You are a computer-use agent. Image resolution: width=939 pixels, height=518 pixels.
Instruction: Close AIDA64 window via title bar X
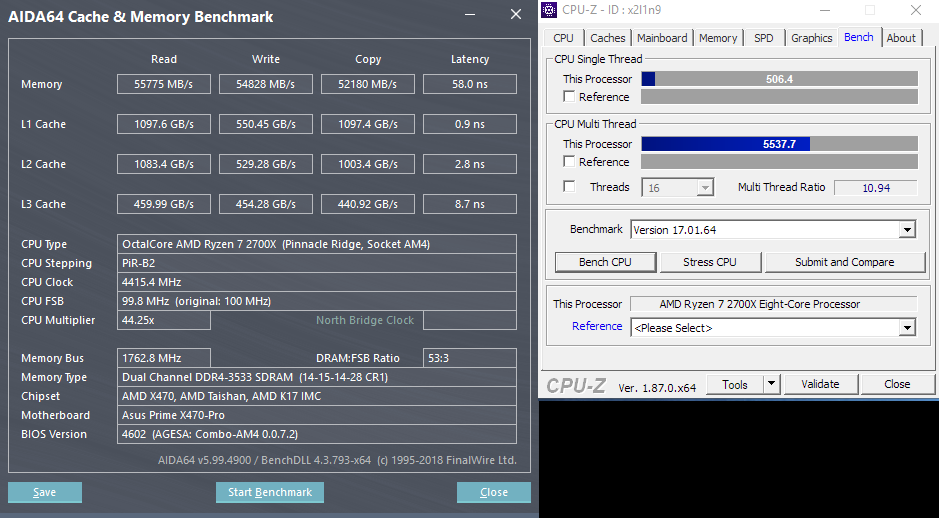(x=516, y=14)
